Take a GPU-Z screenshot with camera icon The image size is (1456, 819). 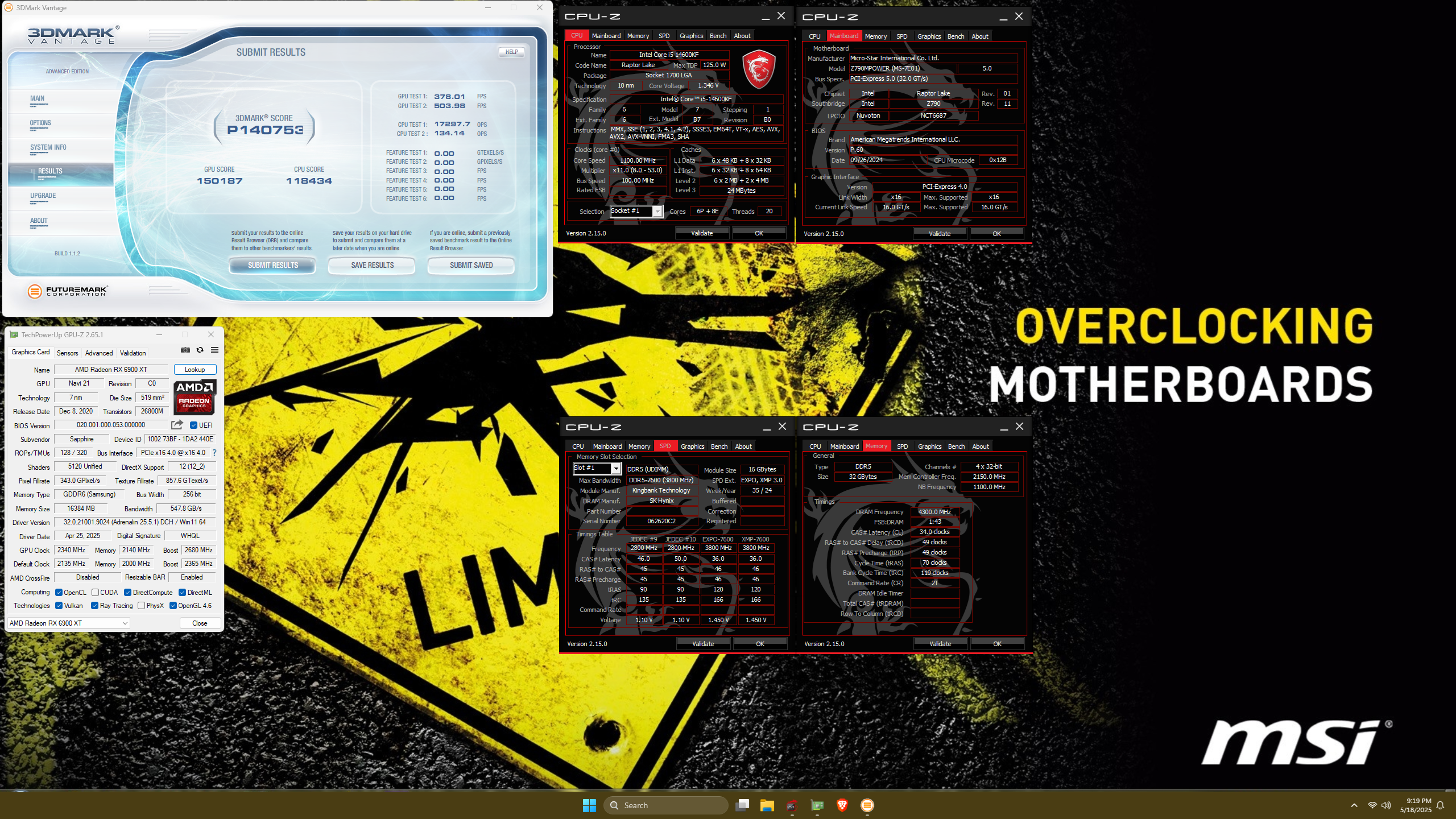pyautogui.click(x=185, y=350)
